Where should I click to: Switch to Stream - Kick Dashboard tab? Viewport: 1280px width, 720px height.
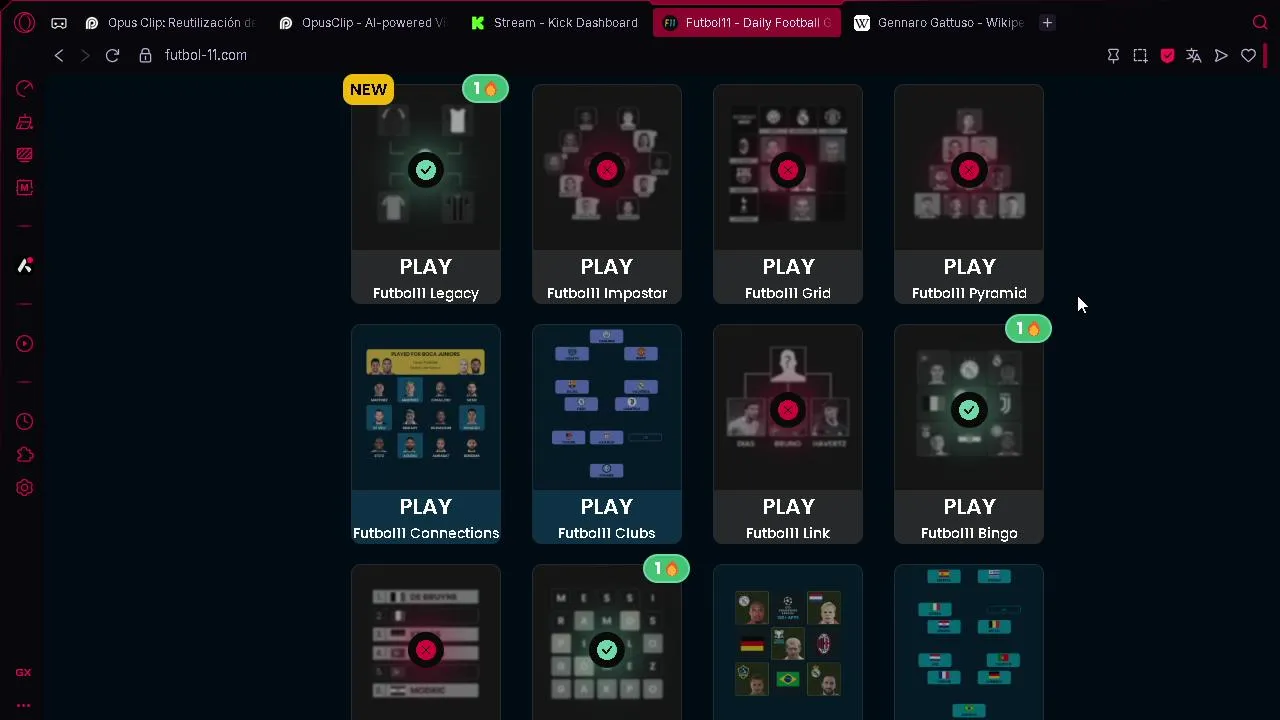tap(555, 22)
